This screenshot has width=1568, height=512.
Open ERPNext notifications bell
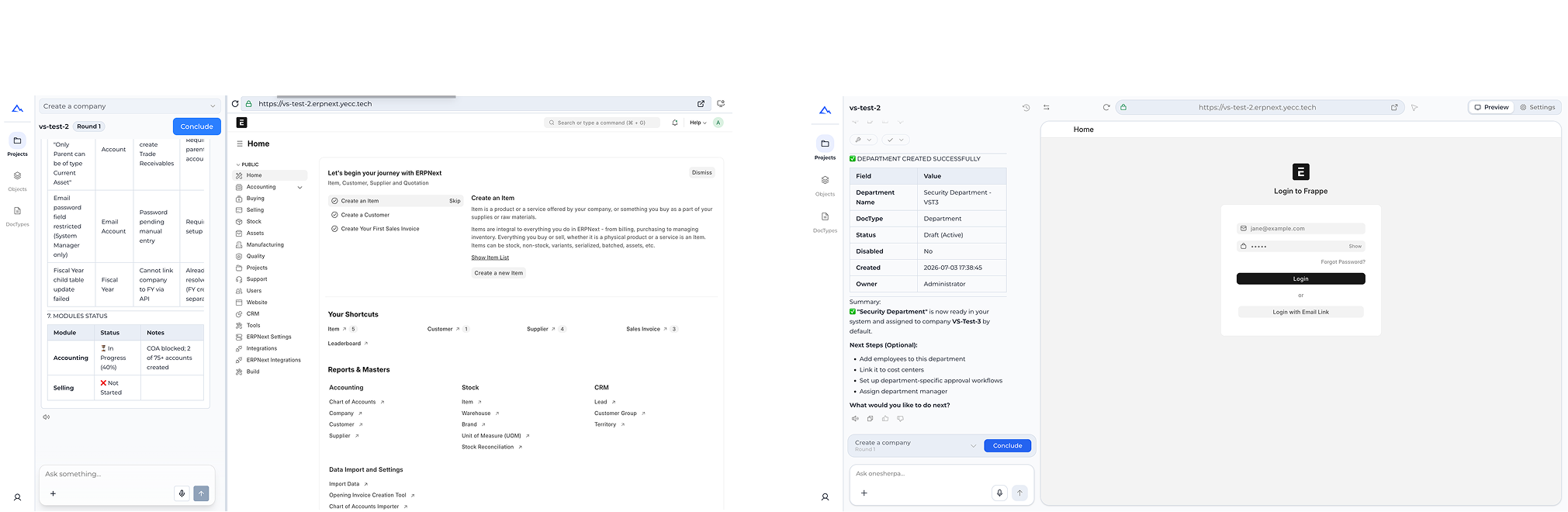675,123
